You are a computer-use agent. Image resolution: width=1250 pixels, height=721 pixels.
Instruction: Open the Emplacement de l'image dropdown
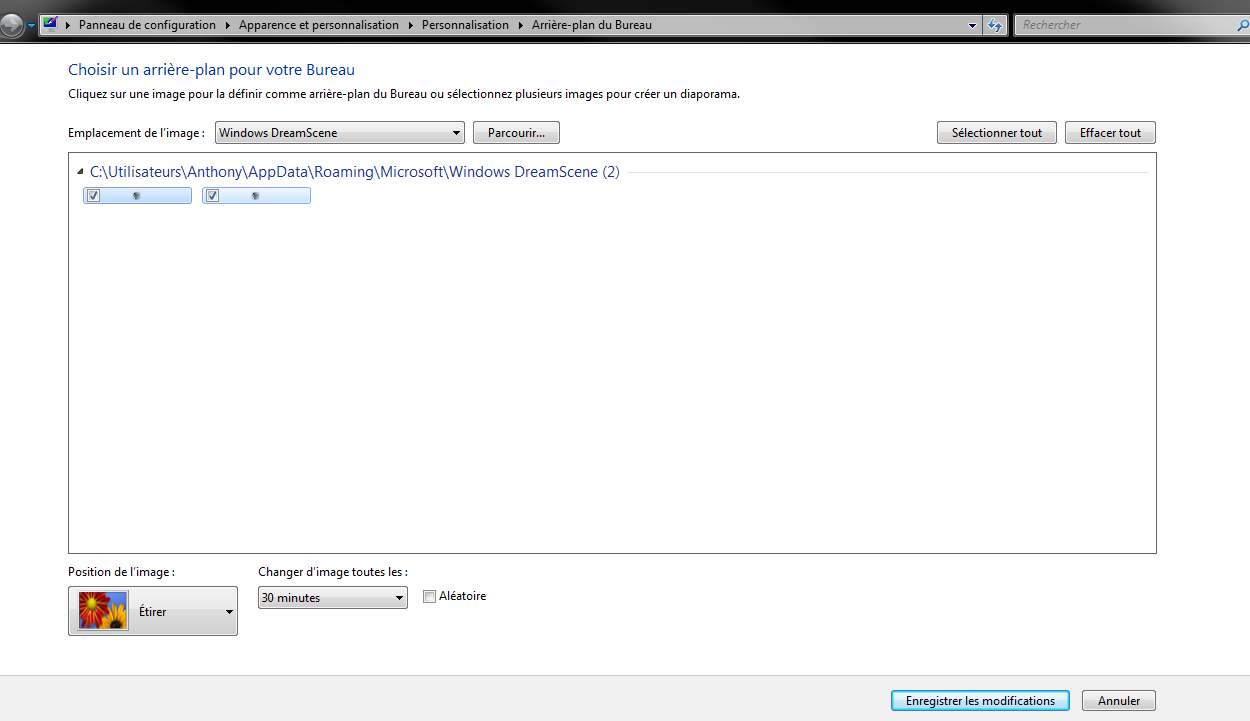click(x=340, y=133)
